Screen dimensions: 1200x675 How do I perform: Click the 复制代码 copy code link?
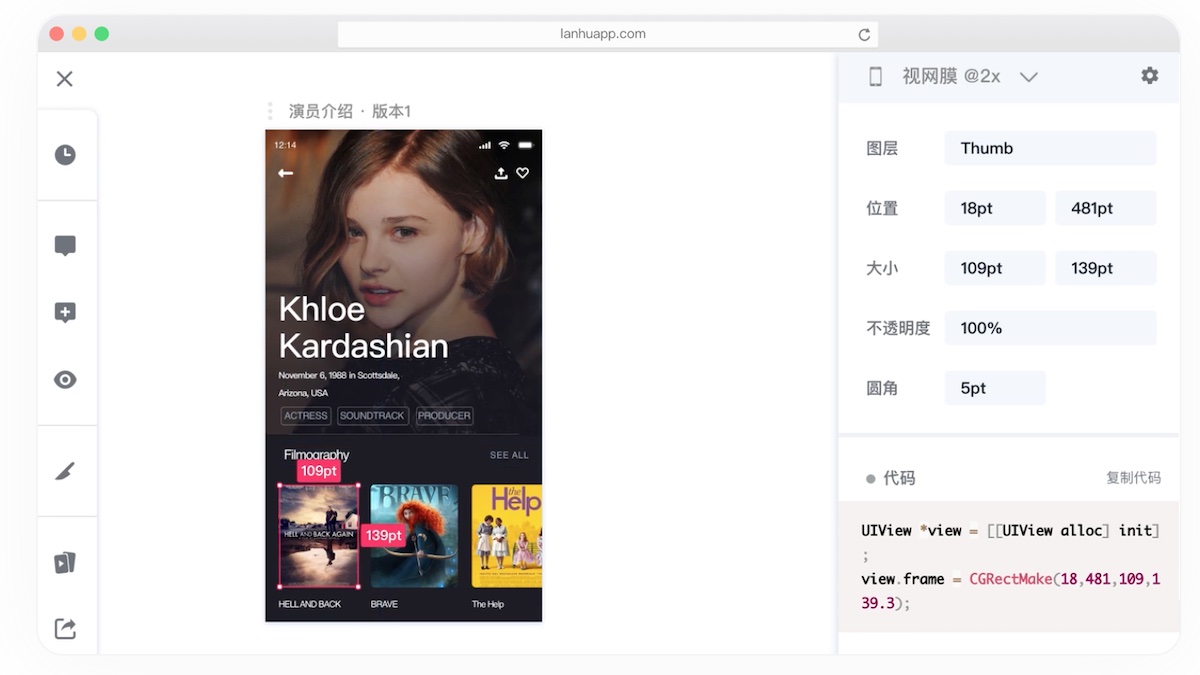(x=1133, y=478)
